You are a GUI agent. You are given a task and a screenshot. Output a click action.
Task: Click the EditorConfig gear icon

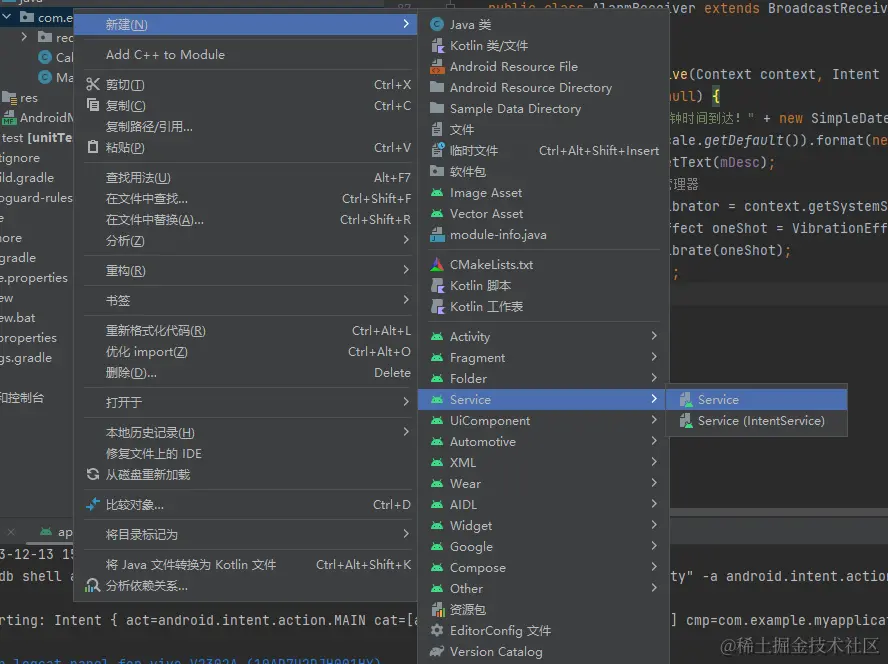[x=437, y=631]
